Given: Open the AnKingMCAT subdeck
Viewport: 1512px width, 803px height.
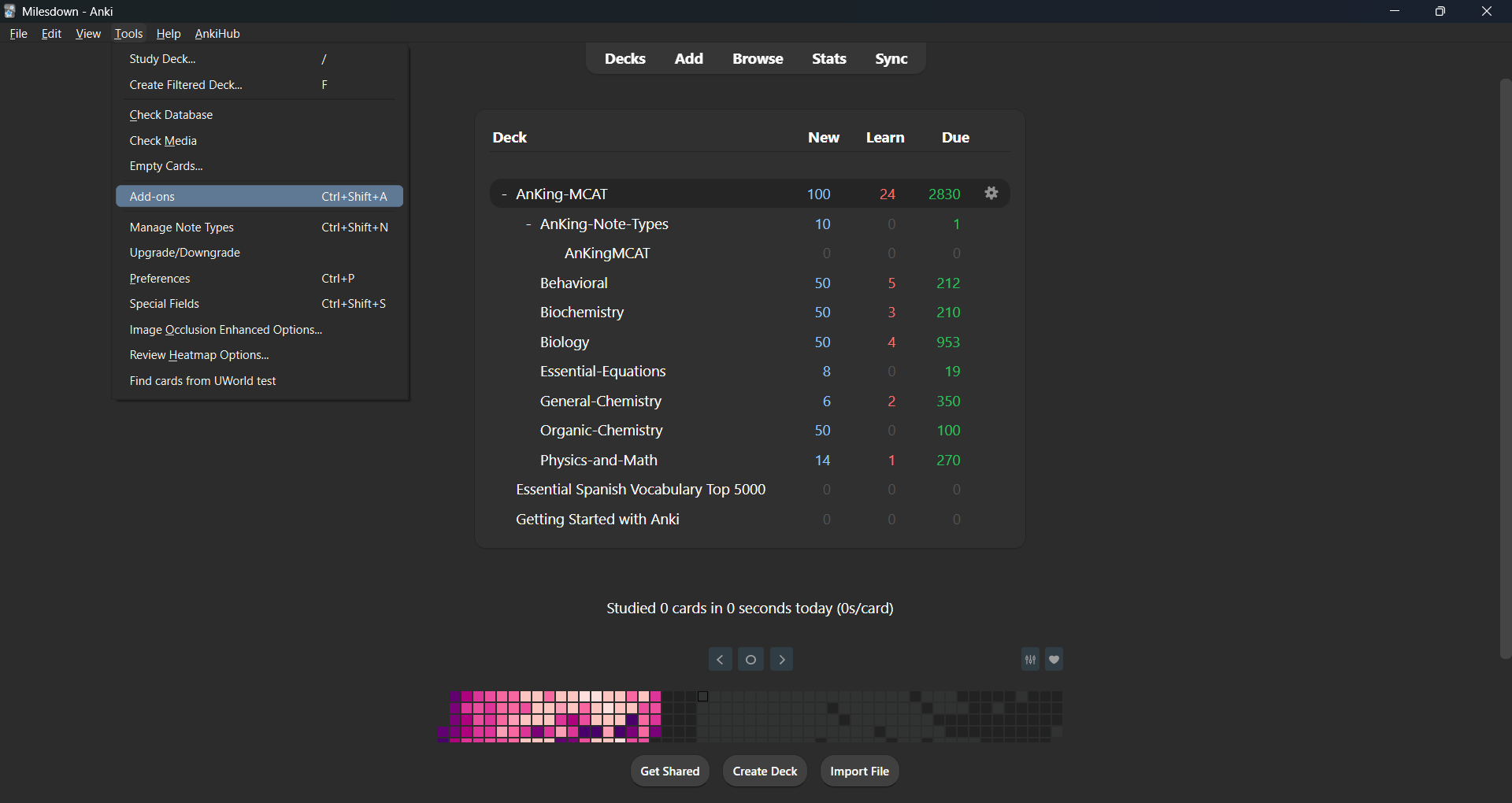Looking at the screenshot, I should tap(607, 253).
